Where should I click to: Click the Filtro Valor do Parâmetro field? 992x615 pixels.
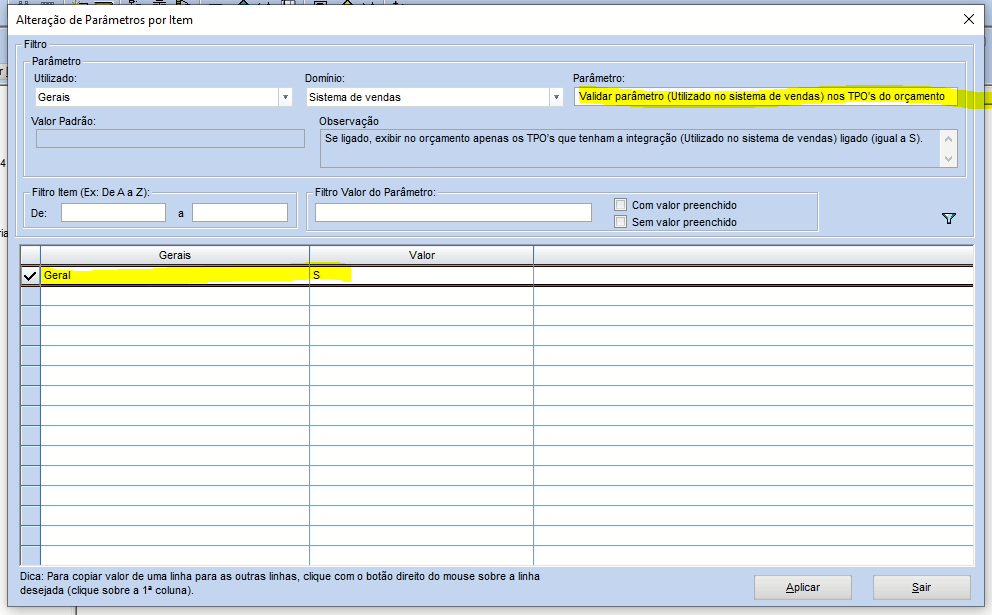coord(453,213)
